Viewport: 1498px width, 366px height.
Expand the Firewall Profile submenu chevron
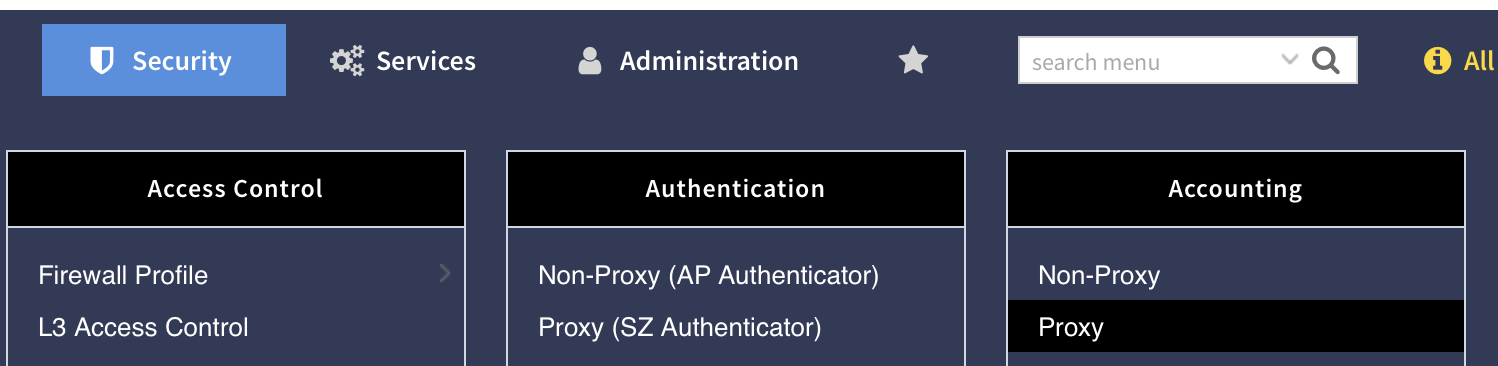445,273
